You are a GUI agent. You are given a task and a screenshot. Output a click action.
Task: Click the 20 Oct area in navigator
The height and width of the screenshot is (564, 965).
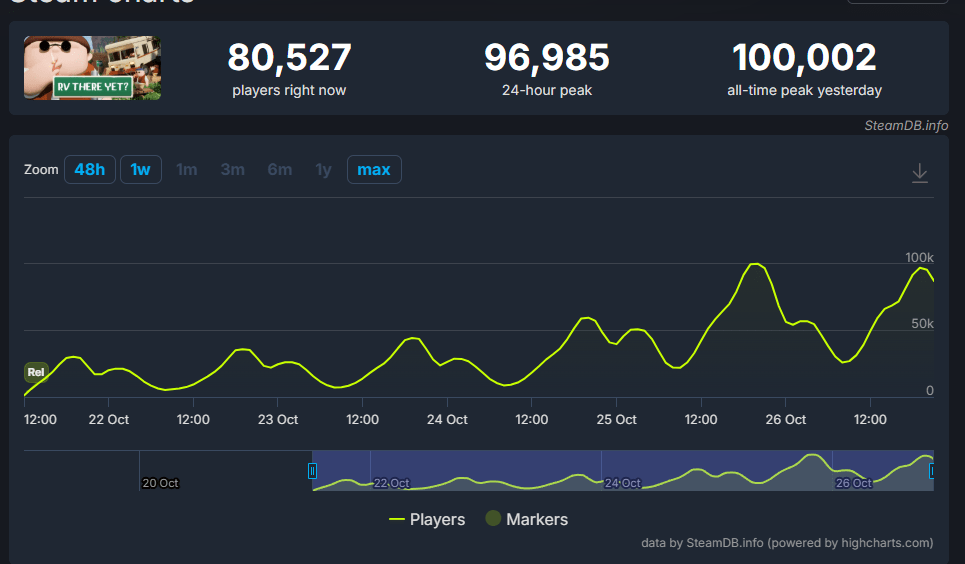pos(160,482)
